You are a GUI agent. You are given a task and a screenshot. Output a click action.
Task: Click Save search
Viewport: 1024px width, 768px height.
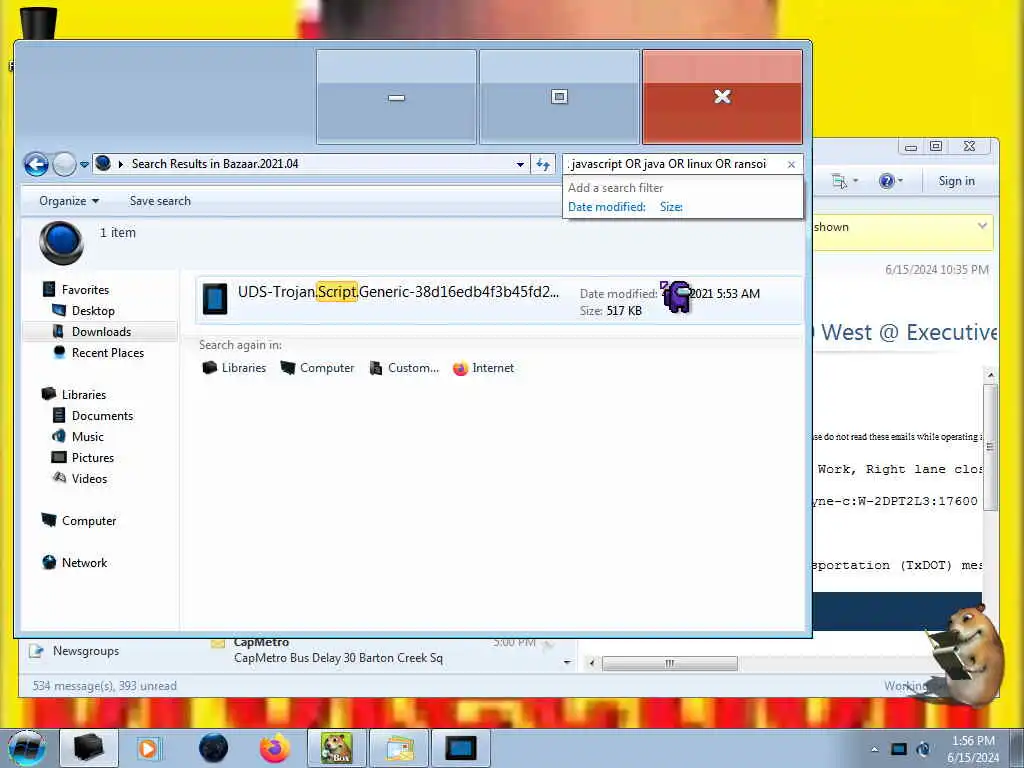[x=160, y=201]
